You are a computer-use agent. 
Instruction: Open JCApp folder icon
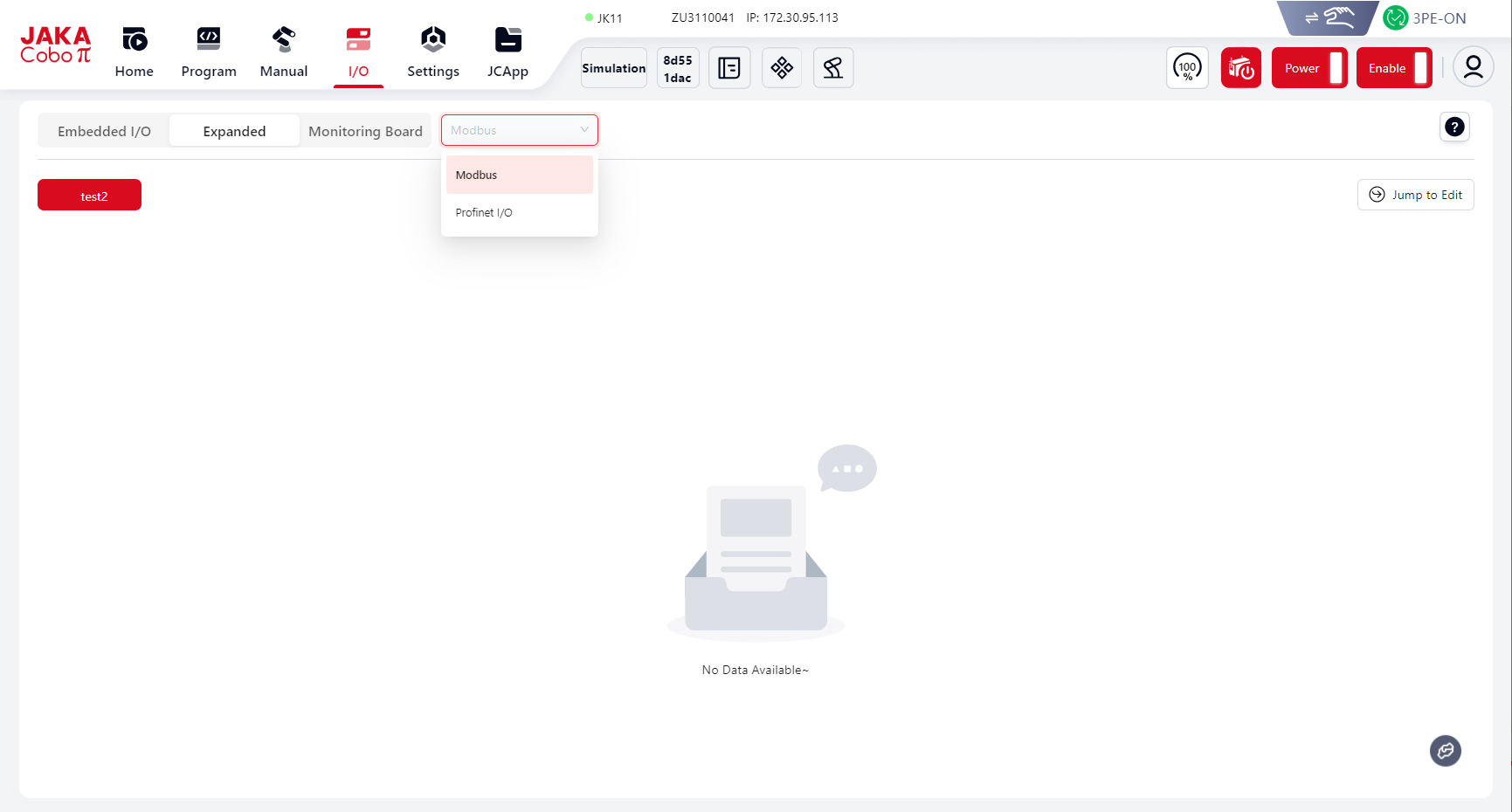[x=507, y=40]
